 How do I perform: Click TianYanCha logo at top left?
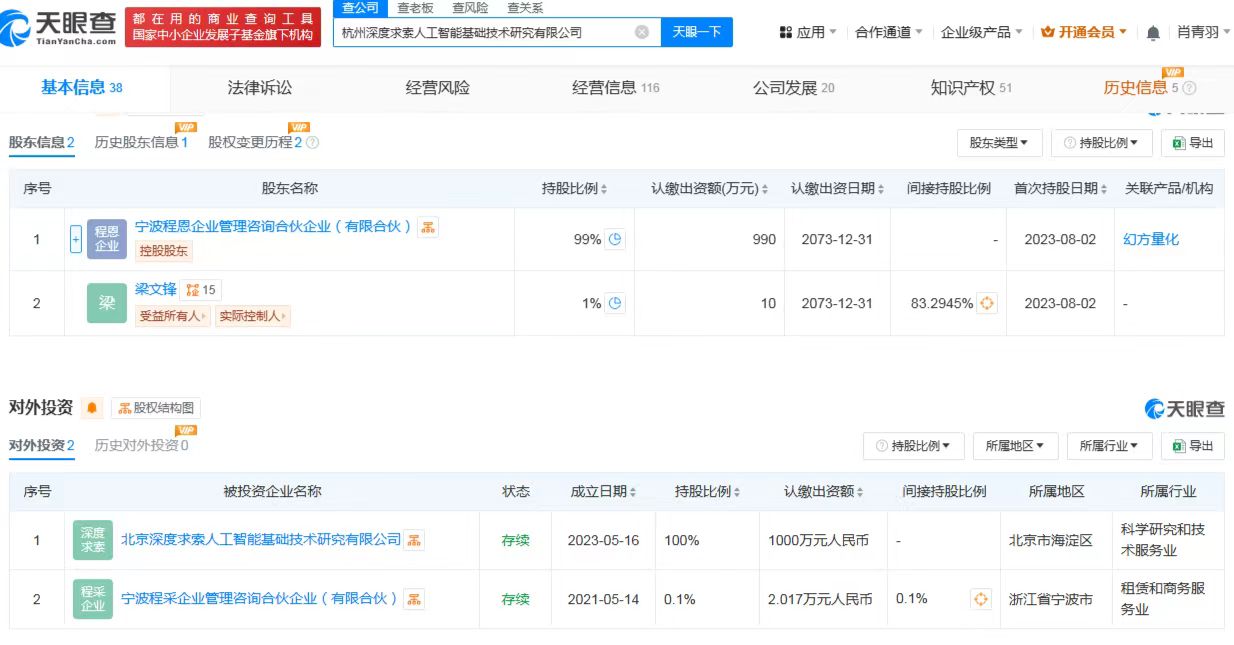(58, 28)
